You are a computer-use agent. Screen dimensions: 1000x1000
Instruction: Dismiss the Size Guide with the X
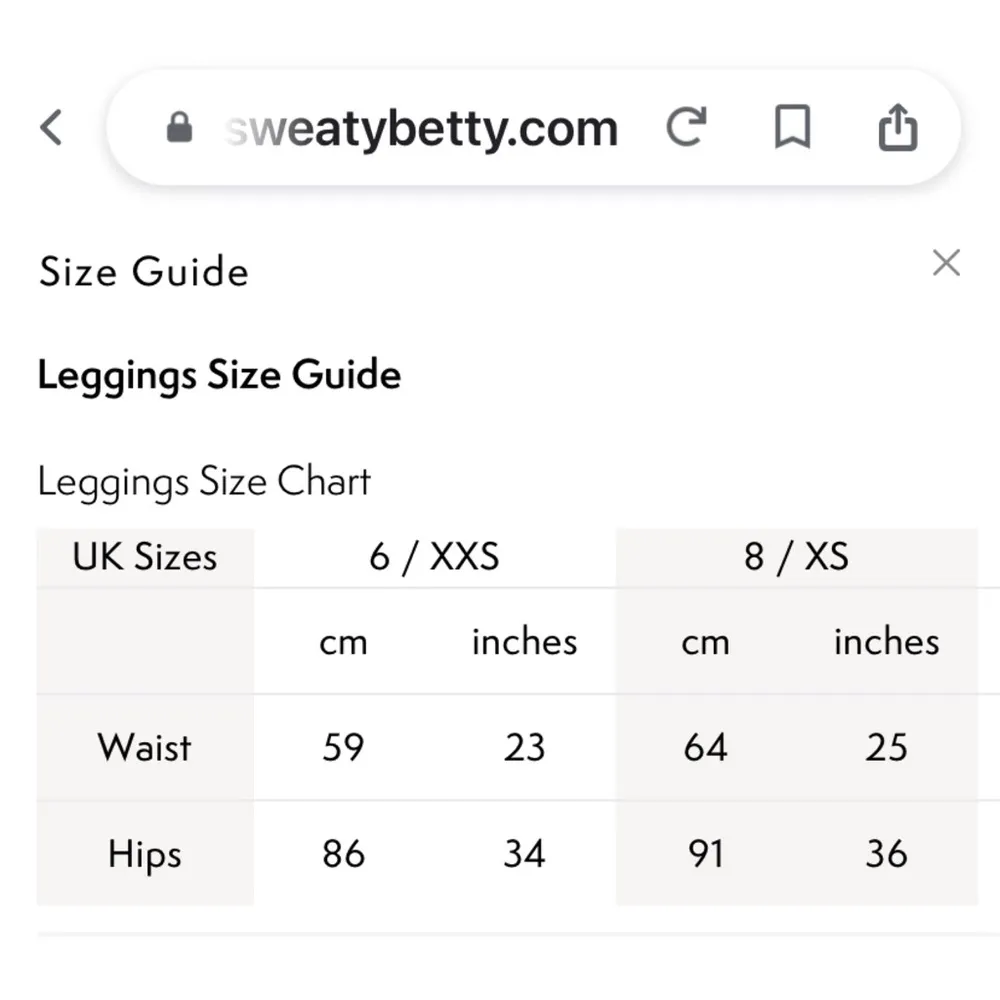pyautogui.click(x=946, y=262)
